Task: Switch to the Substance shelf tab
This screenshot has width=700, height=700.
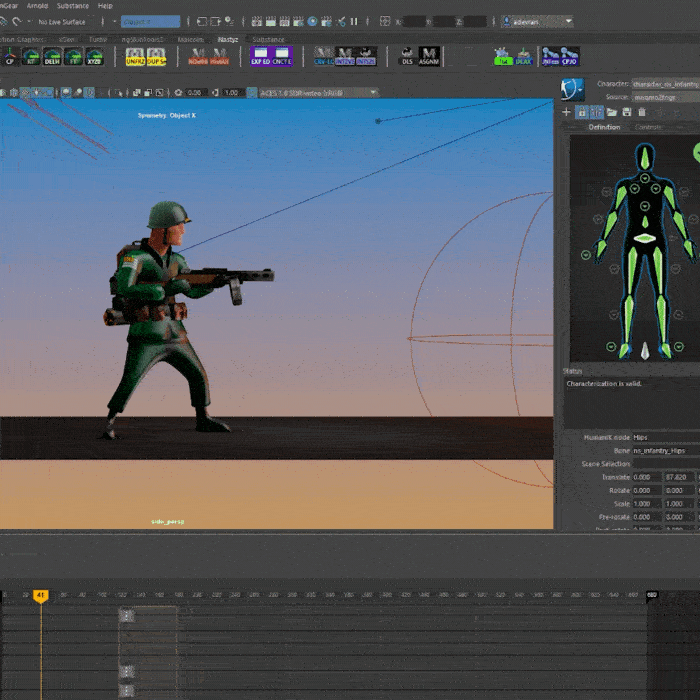Action: point(268,39)
